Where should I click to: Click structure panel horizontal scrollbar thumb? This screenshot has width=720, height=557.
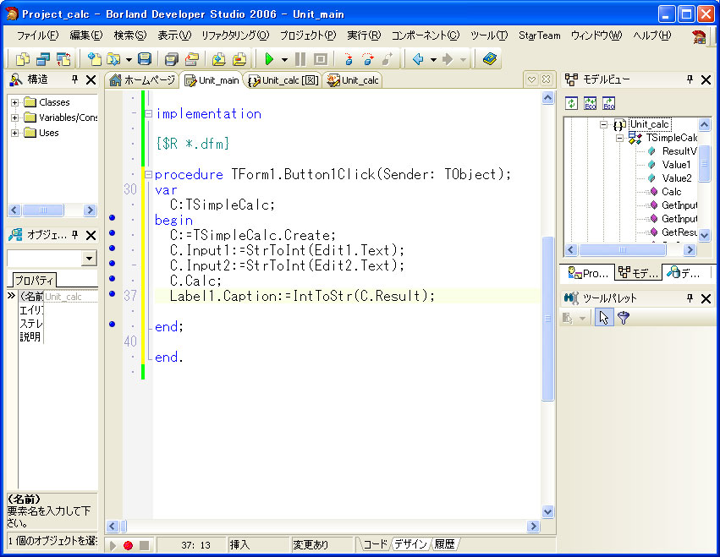coord(43,210)
